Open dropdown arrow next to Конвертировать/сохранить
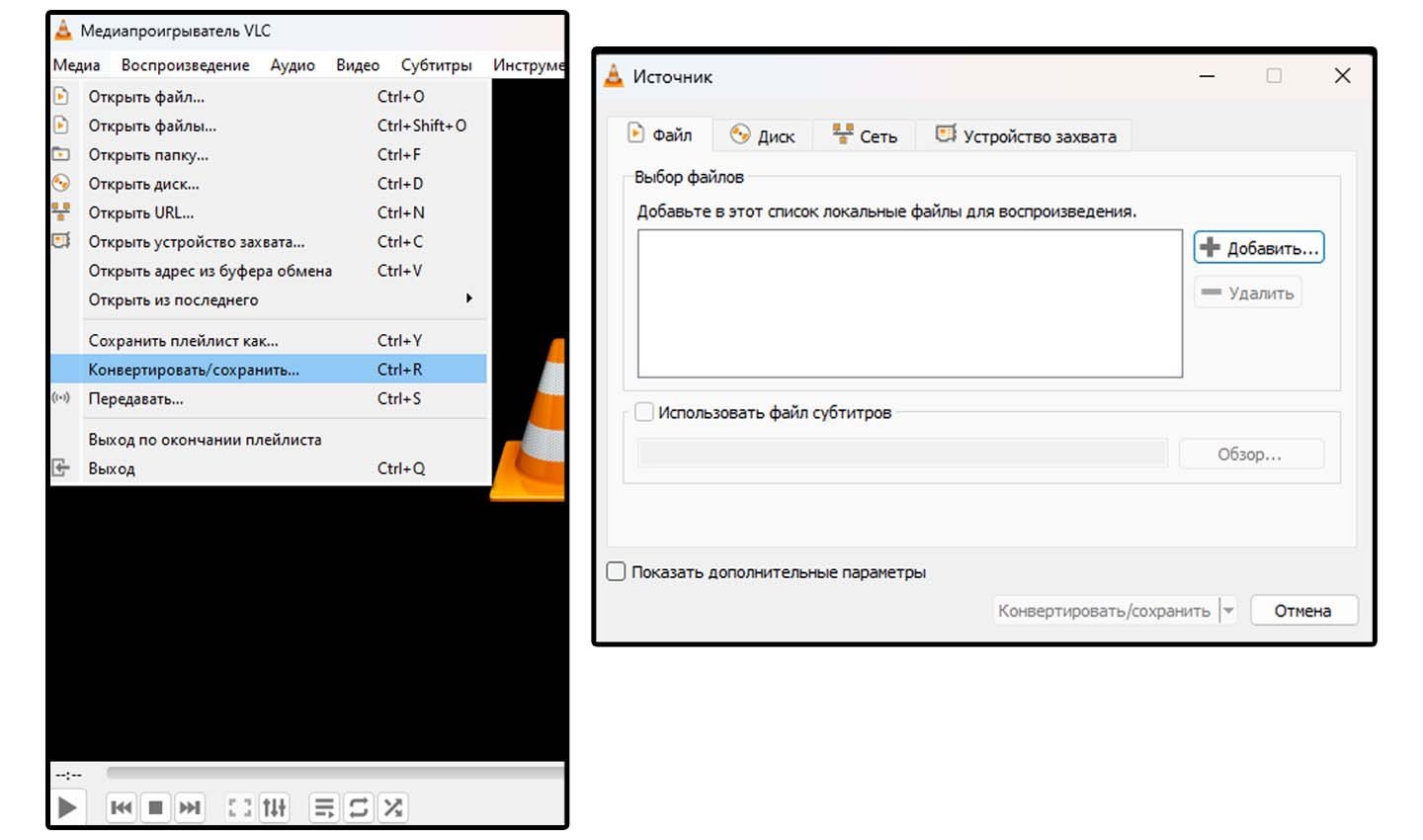 pyautogui.click(x=1228, y=611)
